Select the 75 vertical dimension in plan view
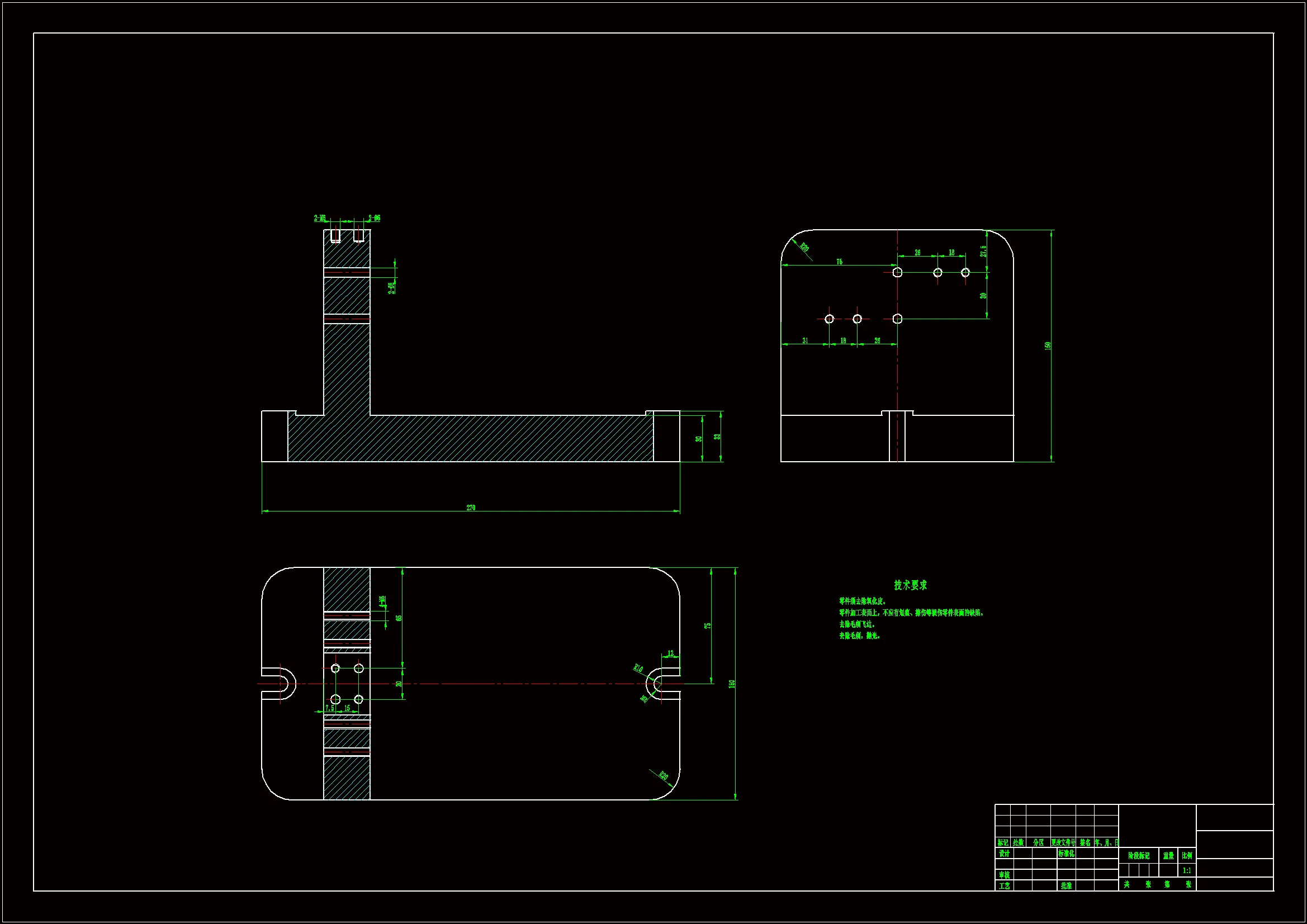 pyautogui.click(x=708, y=625)
